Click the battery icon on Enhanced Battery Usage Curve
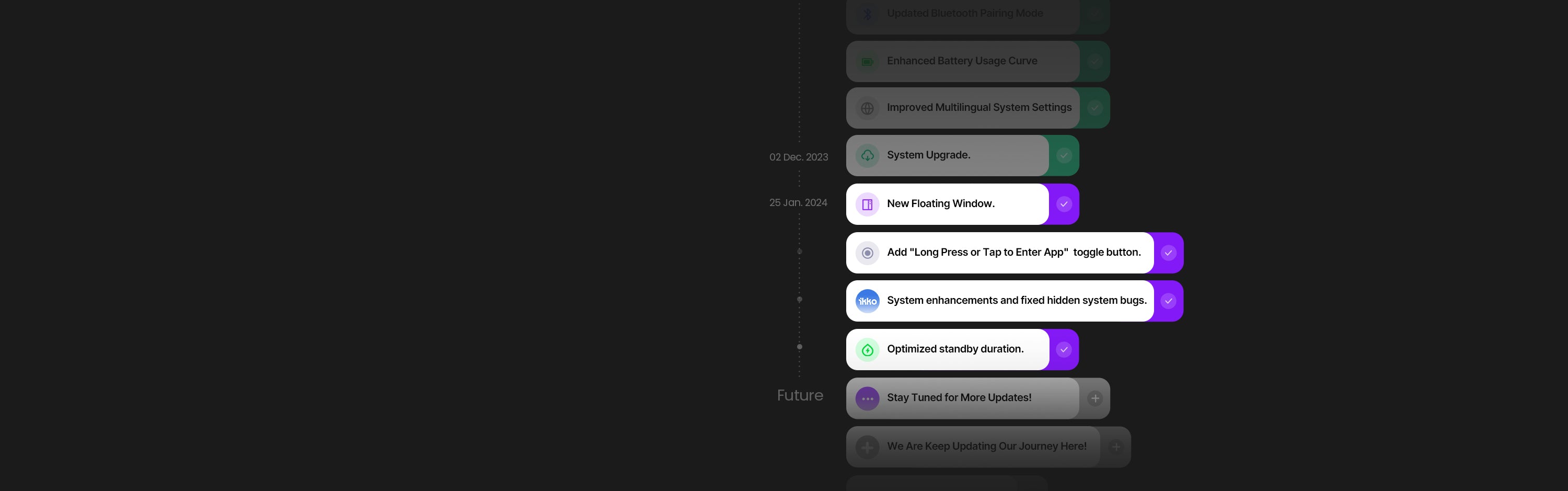 pos(868,62)
